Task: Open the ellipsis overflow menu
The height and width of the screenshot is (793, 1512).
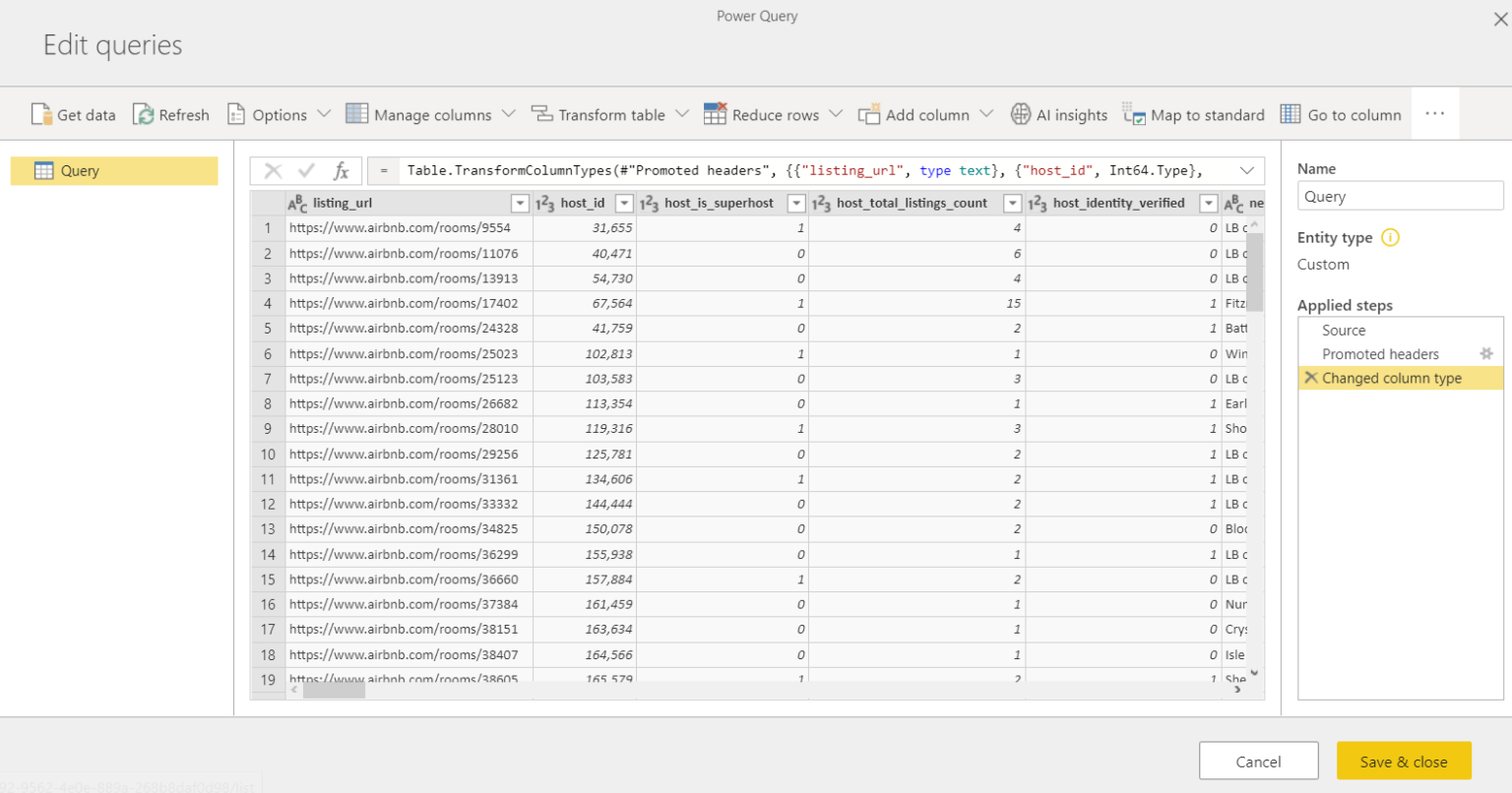Action: (1435, 113)
